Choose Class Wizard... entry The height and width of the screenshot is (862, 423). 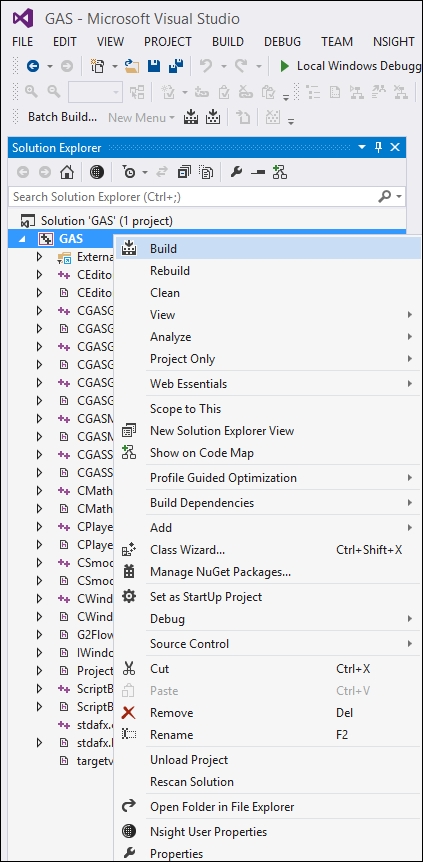pos(267,550)
